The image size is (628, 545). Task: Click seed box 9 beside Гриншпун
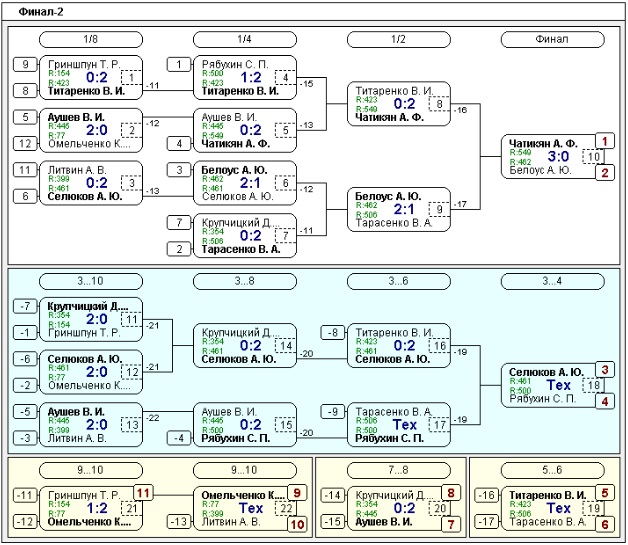point(26,64)
